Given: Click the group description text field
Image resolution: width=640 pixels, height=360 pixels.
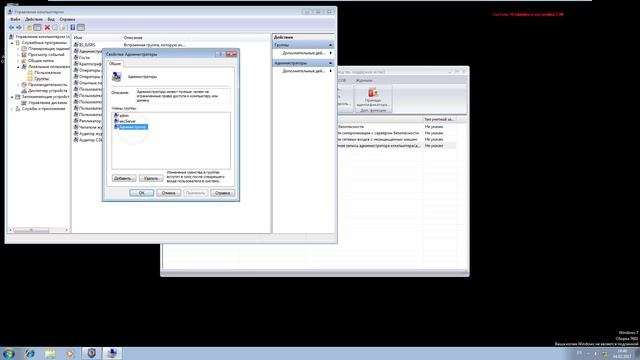Looking at the screenshot, I should pos(183,96).
